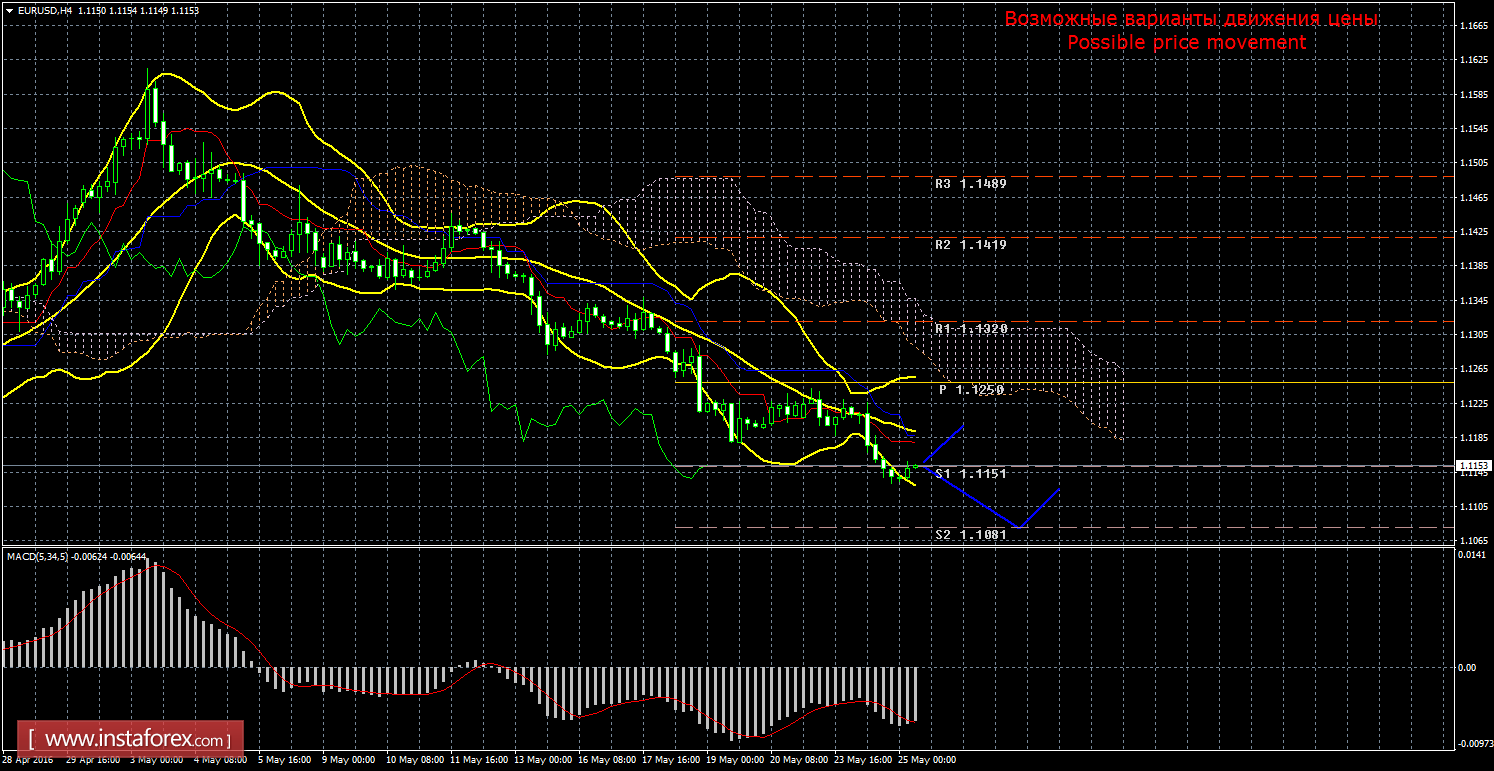
Task: Click the 1.1305 price scale value
Action: [1472, 335]
